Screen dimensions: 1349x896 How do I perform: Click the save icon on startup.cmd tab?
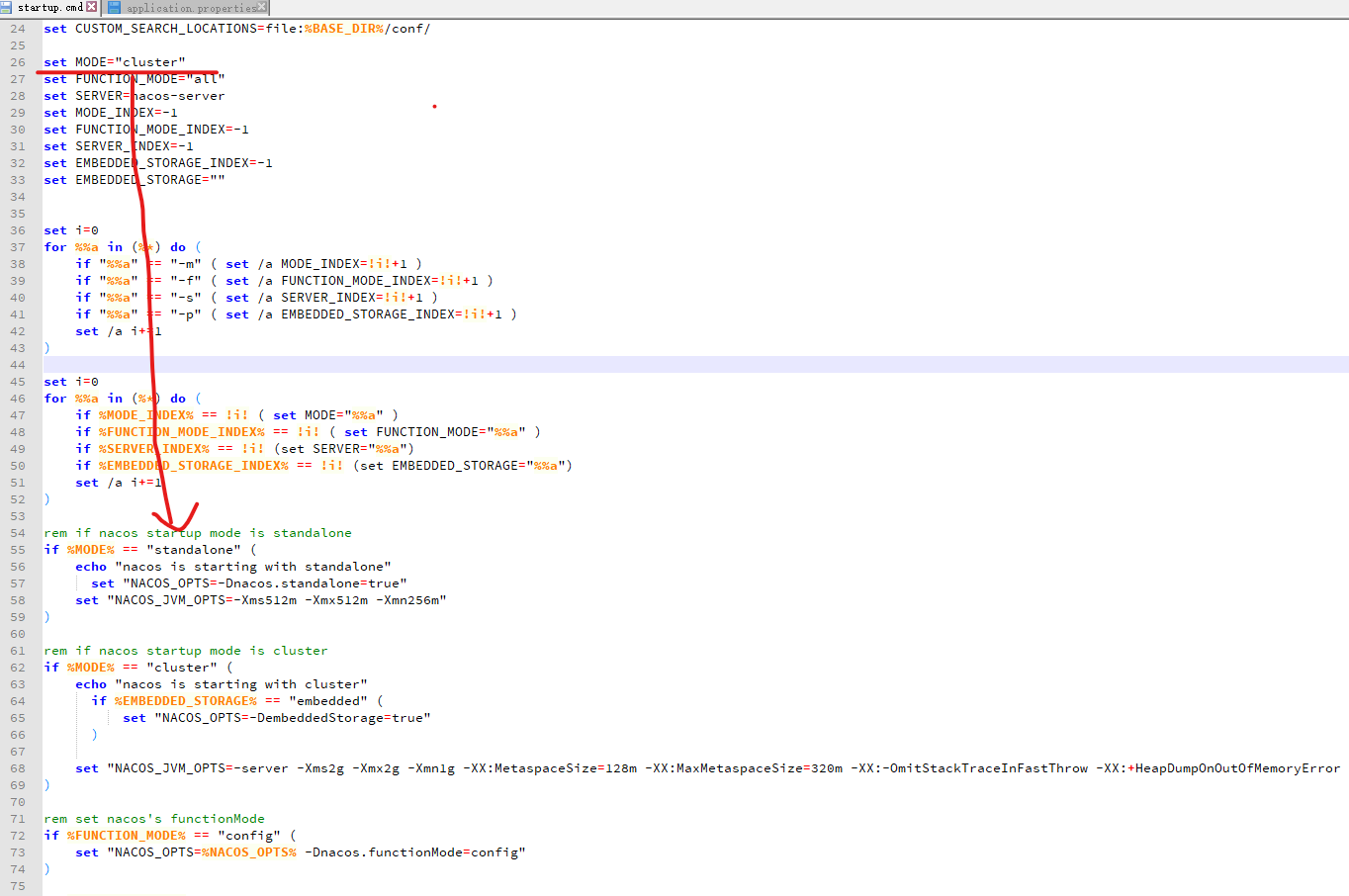pos(7,8)
